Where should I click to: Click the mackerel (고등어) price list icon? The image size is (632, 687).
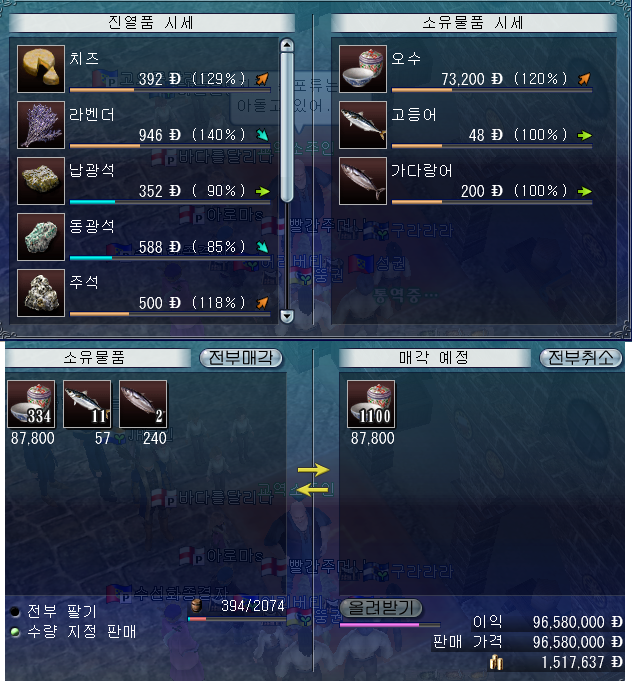pos(363,125)
